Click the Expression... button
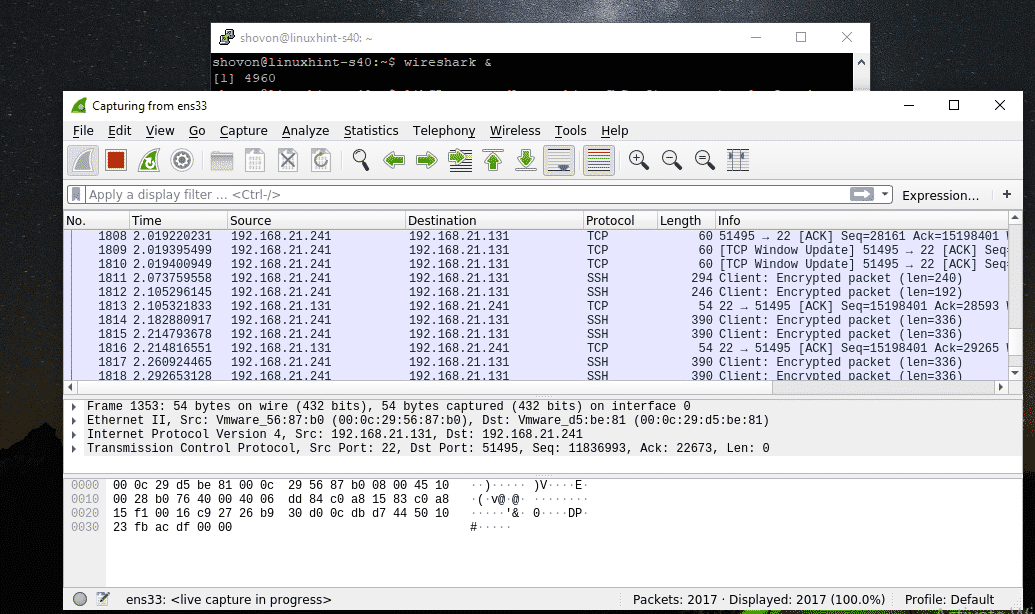 940,195
